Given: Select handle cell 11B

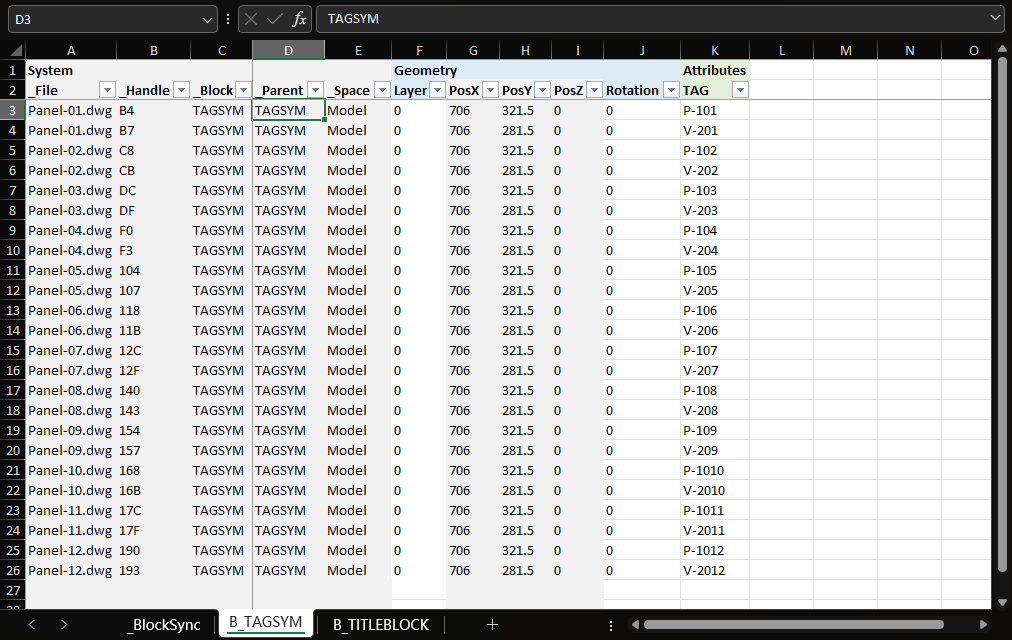Looking at the screenshot, I should [154, 330].
